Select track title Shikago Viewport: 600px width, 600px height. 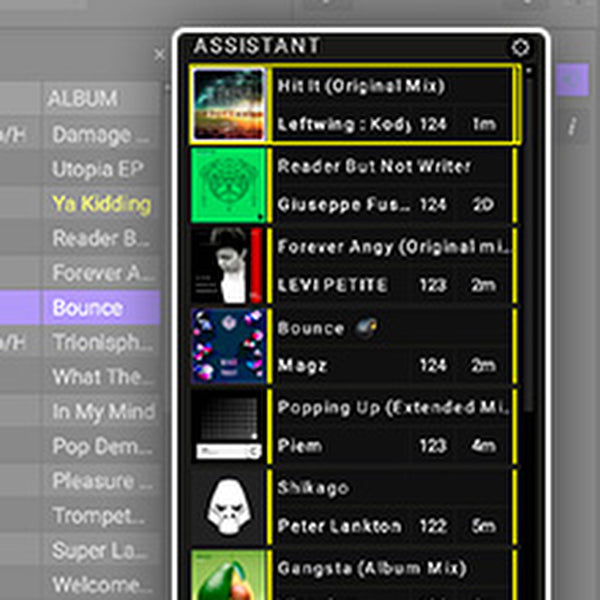tap(313, 488)
